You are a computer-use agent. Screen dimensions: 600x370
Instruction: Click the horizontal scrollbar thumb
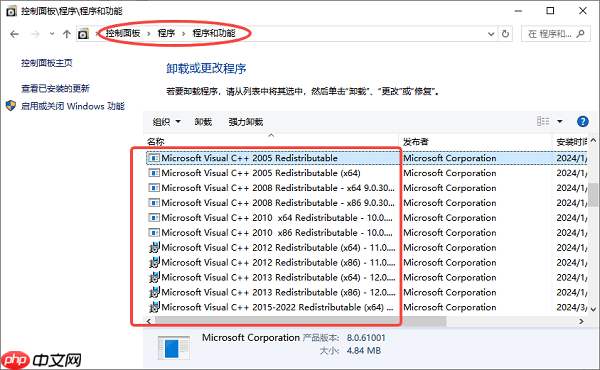click(x=300, y=321)
